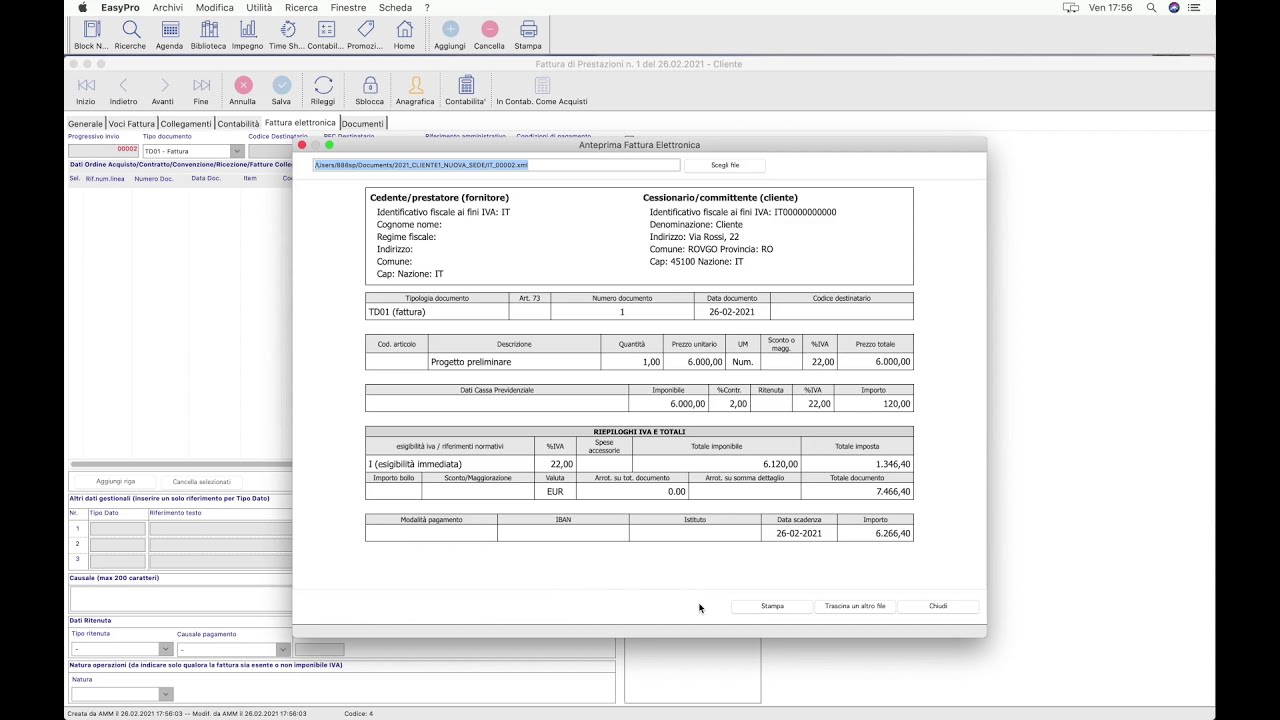
Task: Open the Archivi menu
Action: [x=168, y=7]
